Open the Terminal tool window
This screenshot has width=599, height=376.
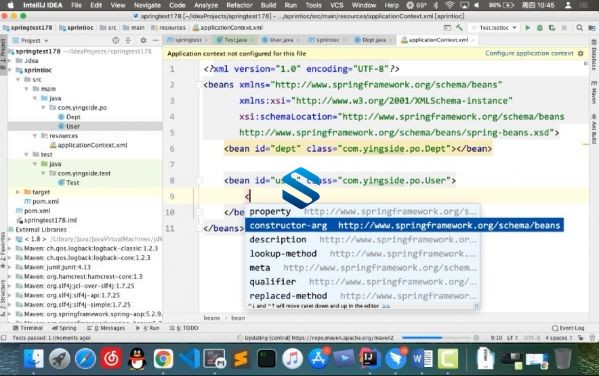pyautogui.click(x=28, y=328)
